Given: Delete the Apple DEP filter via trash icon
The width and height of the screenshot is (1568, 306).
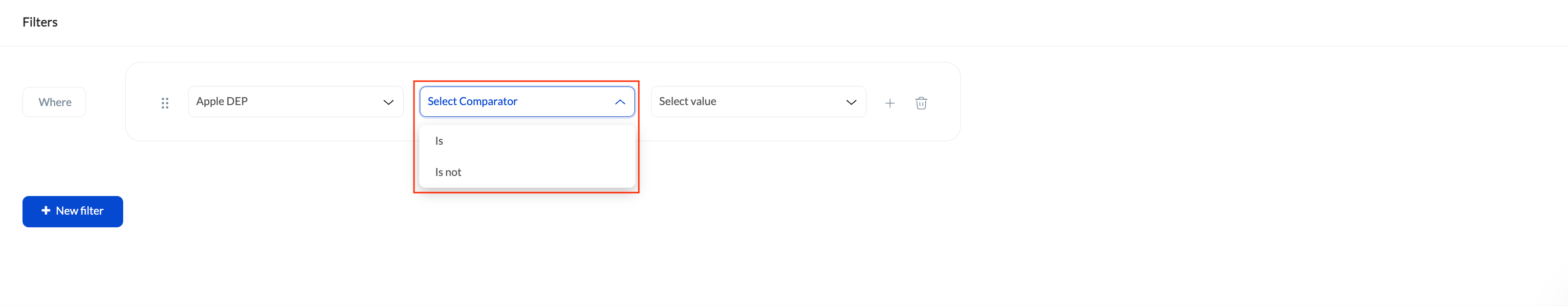Looking at the screenshot, I should (921, 103).
